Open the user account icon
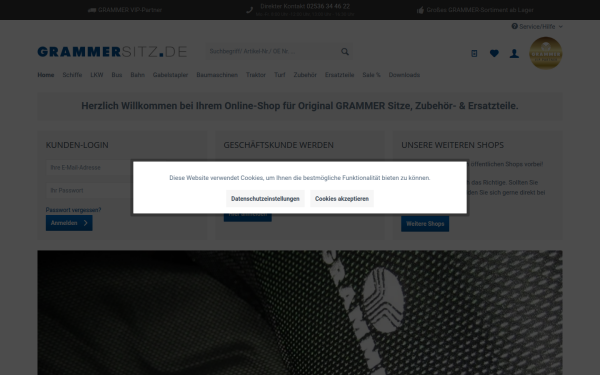 point(514,53)
